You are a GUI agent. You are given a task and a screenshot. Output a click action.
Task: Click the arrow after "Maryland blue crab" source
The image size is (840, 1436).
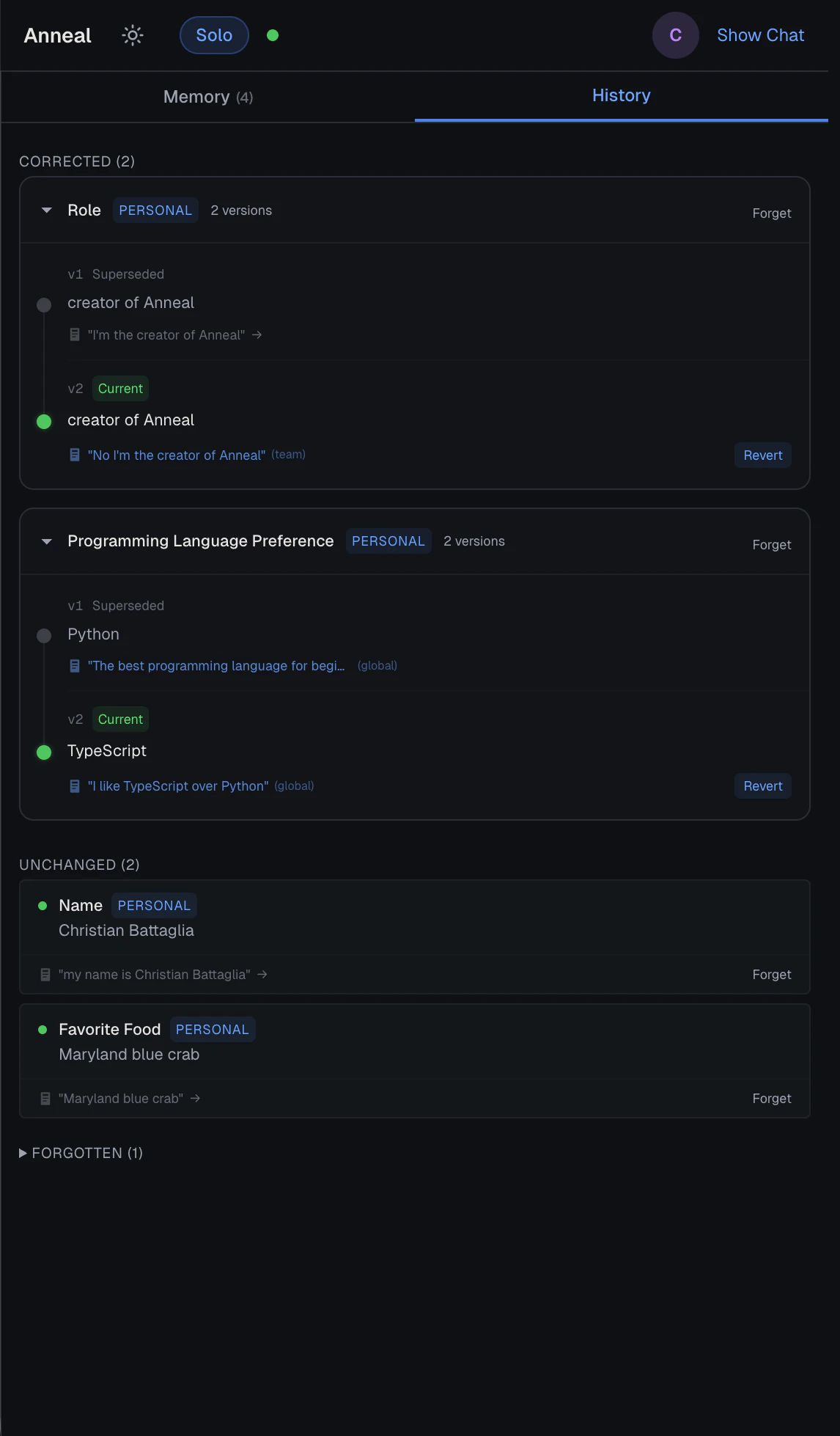point(195,1099)
